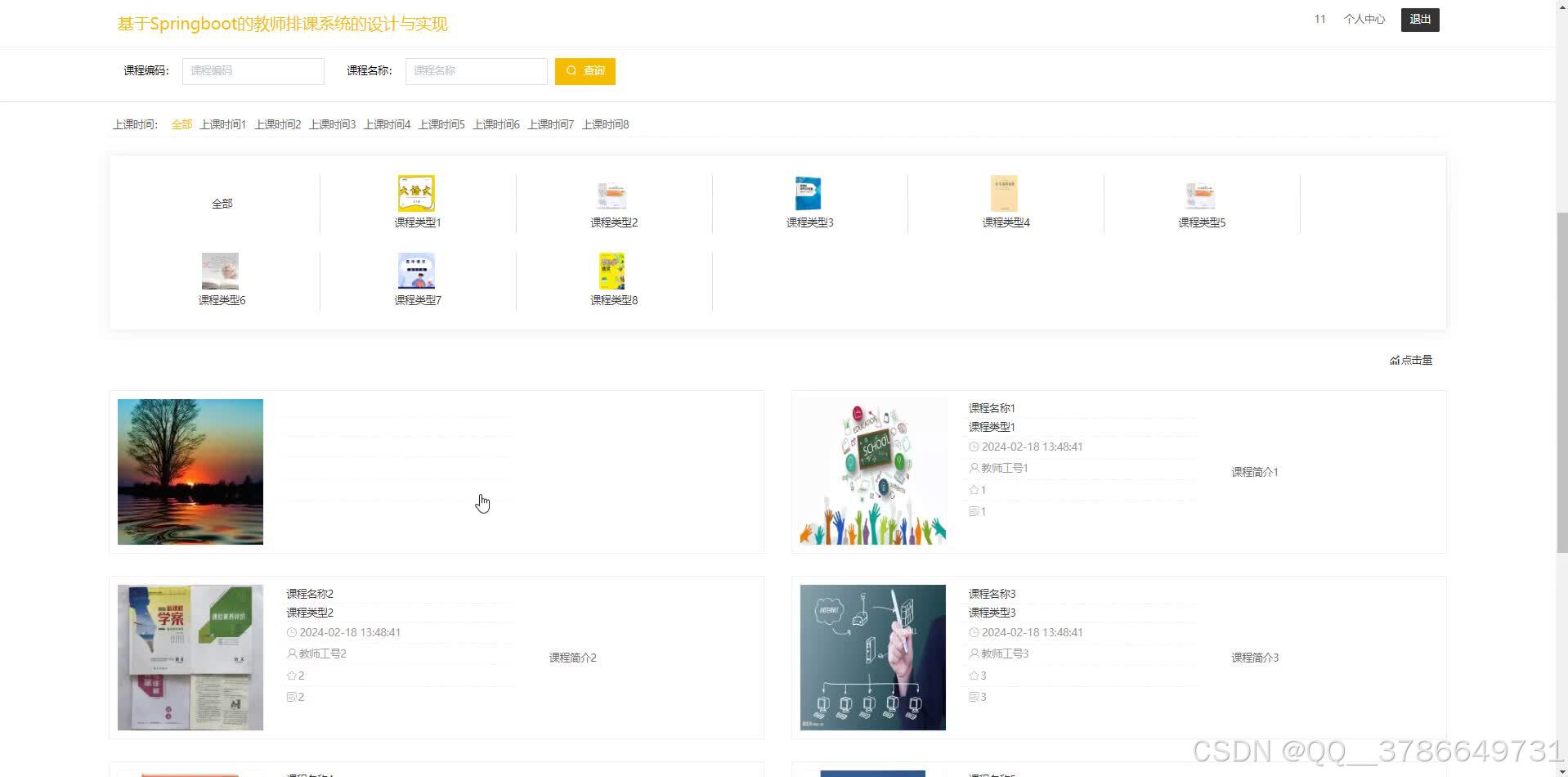Click the clock icon in 课程名称1 card
This screenshot has height=777, width=1568.
(x=974, y=447)
